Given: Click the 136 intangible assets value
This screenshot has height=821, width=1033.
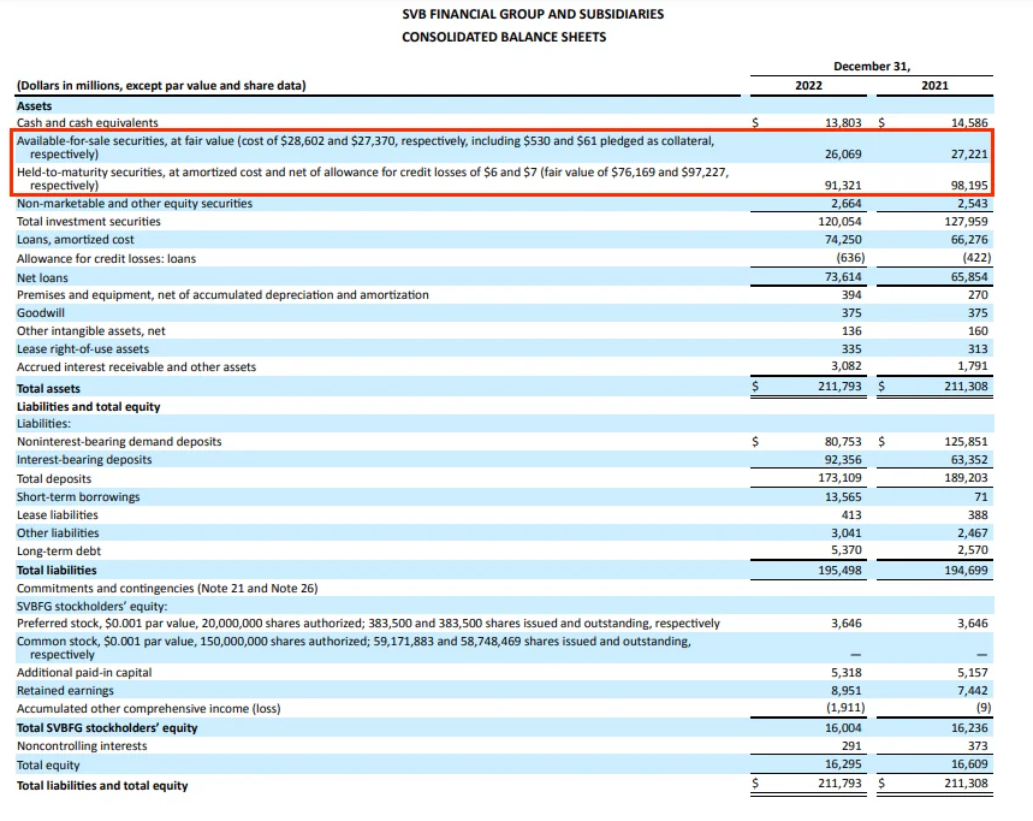Looking at the screenshot, I should point(851,331).
